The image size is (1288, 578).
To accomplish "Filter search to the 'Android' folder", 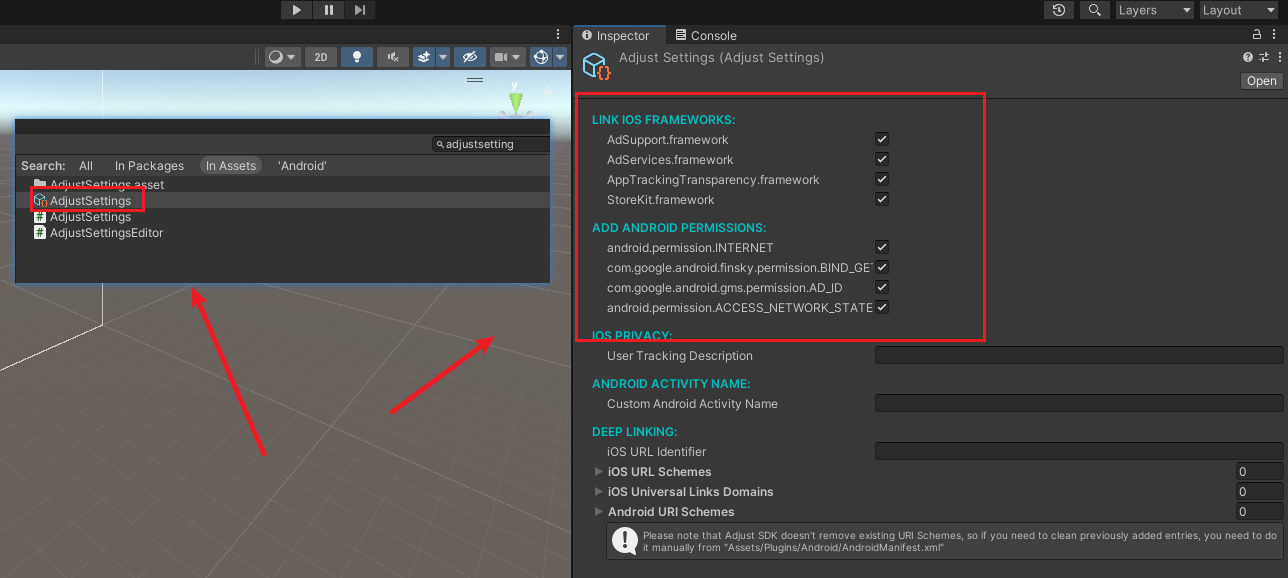I will click(x=302, y=166).
